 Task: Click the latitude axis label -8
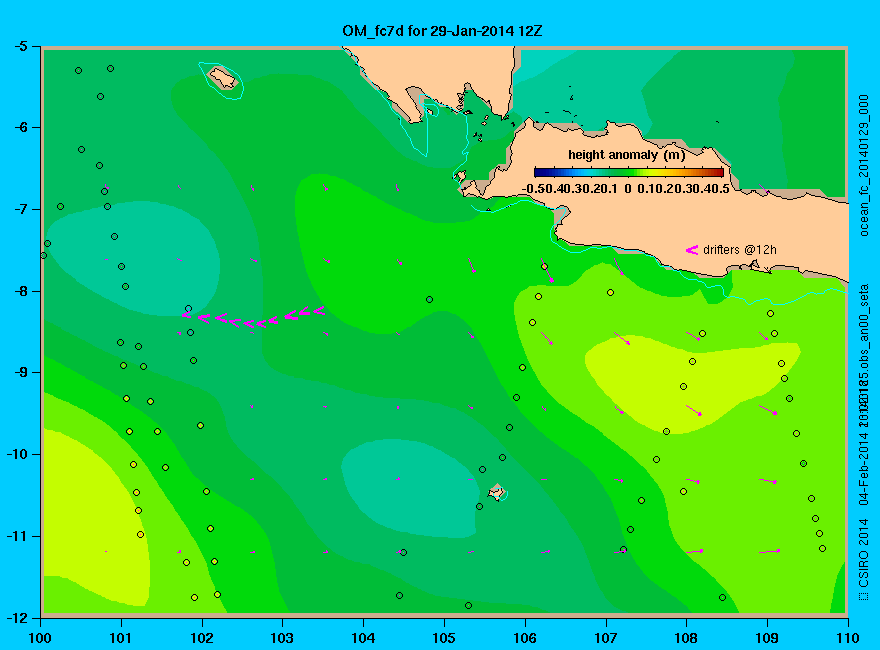(x=20, y=291)
